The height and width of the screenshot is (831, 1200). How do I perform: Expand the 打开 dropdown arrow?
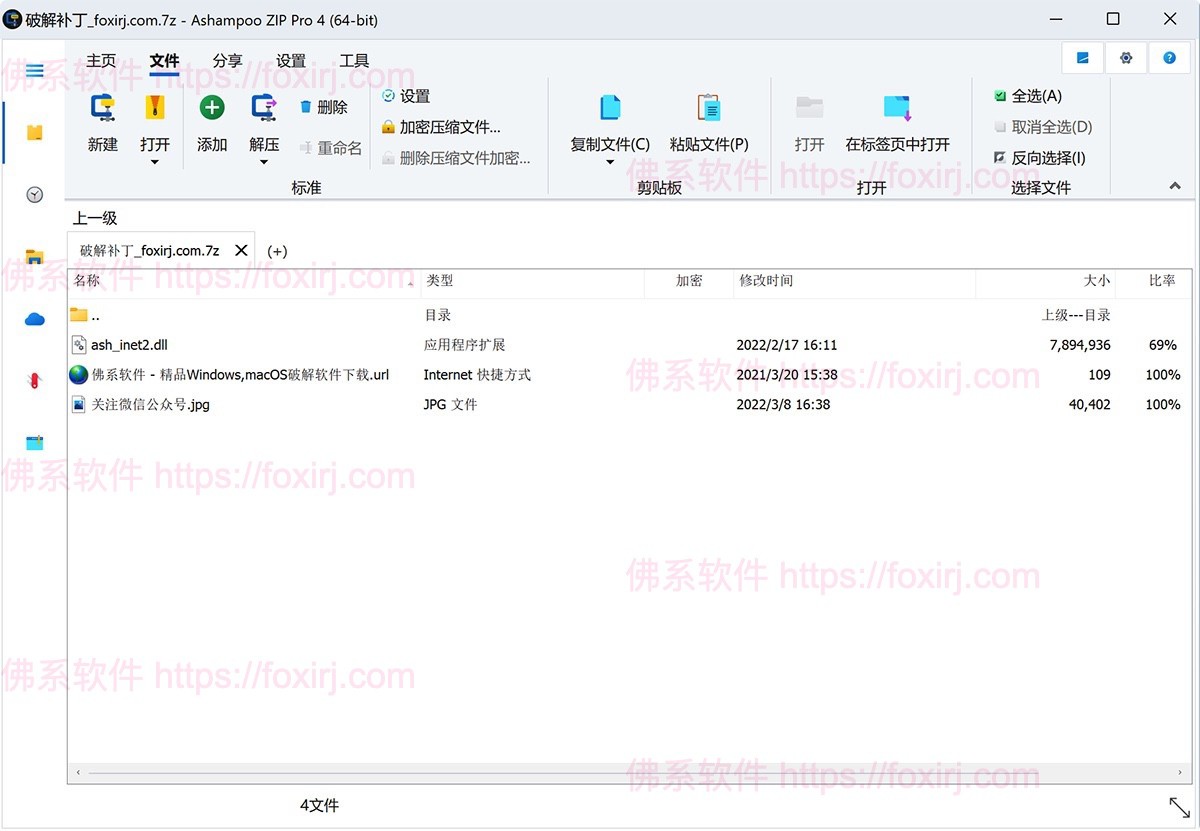[155, 162]
